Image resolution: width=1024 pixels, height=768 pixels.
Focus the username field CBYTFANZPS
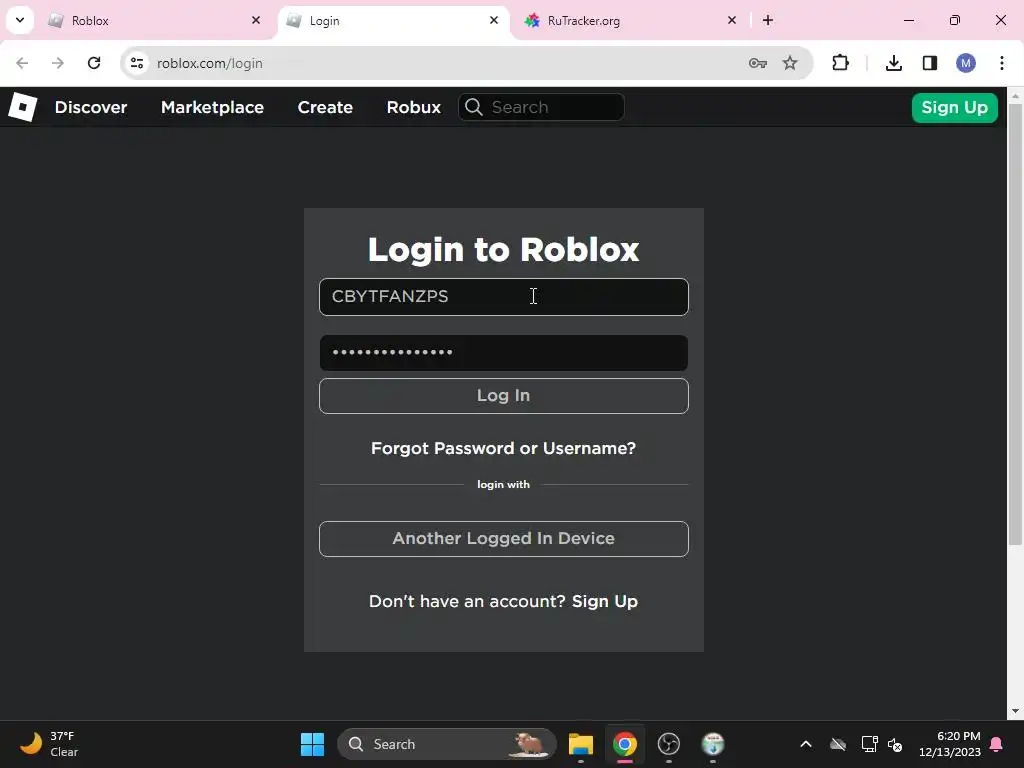[x=504, y=297]
